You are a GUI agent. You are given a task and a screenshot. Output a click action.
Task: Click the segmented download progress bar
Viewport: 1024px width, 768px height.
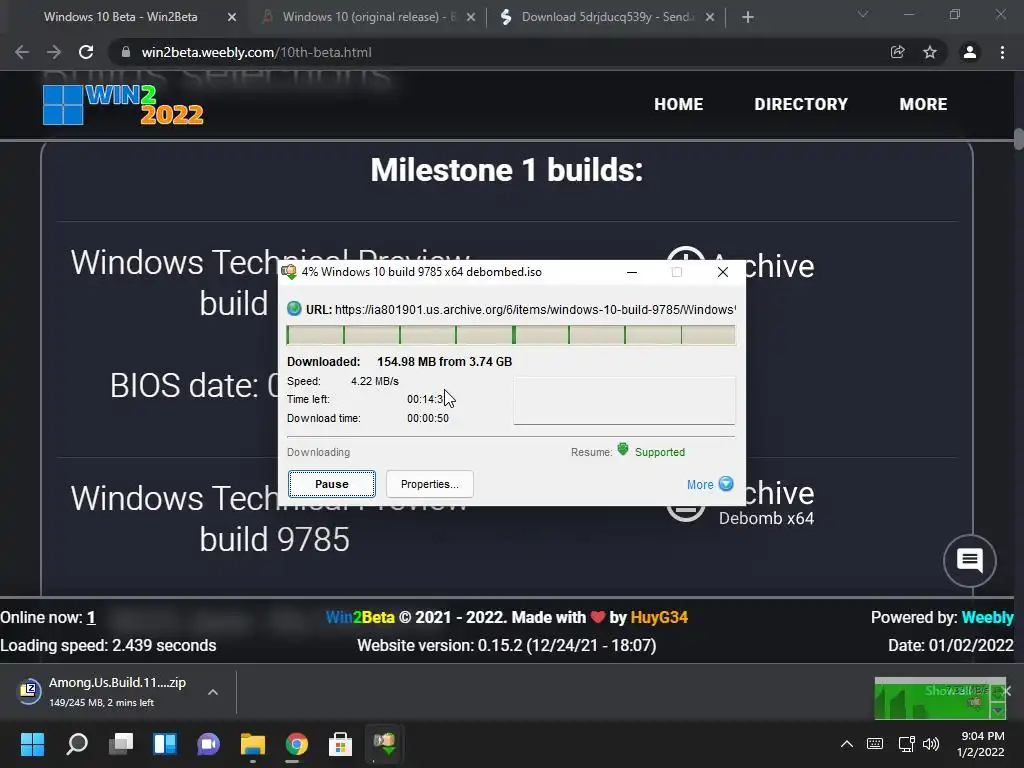coord(511,335)
